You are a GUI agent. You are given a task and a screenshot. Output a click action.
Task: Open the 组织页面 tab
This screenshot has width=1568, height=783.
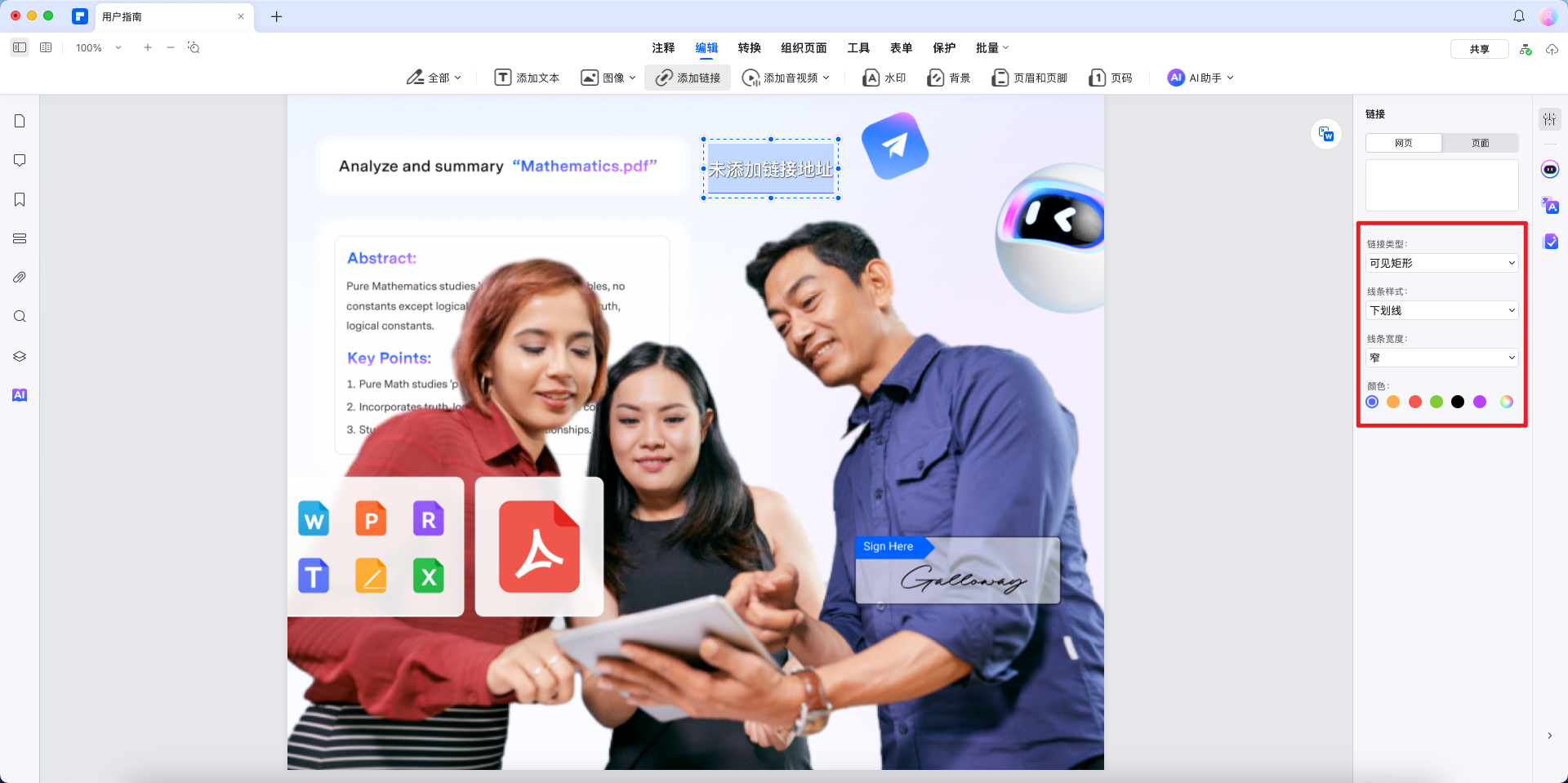804,48
